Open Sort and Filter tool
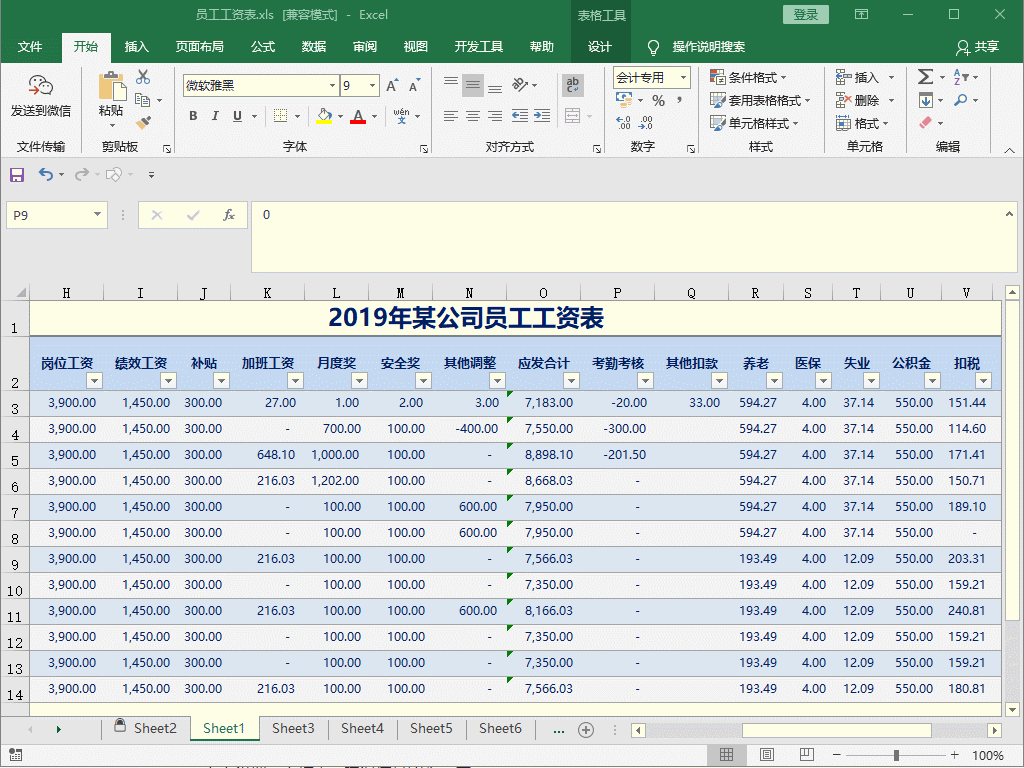 click(x=961, y=77)
